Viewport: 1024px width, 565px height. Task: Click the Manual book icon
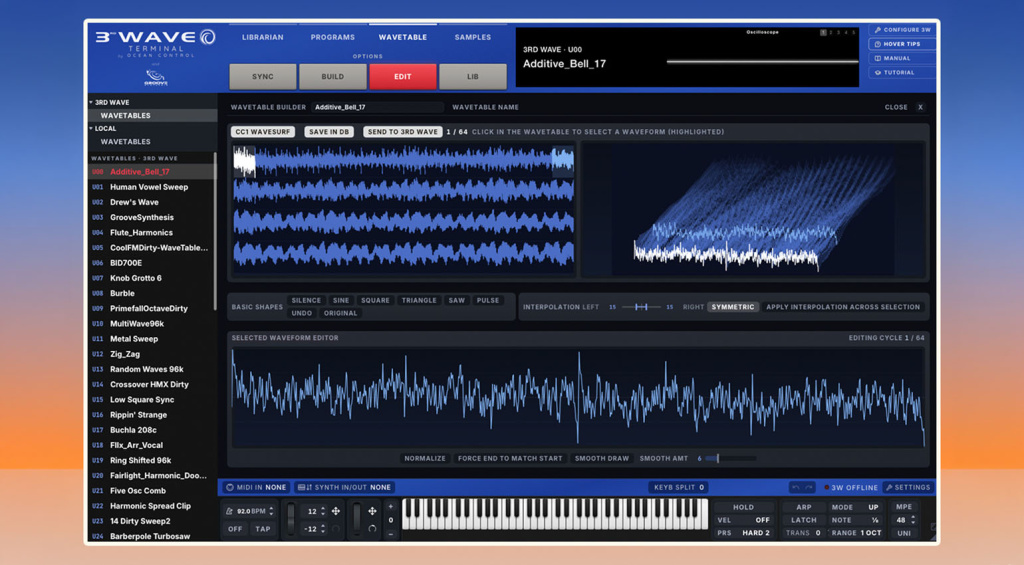pyautogui.click(x=878, y=59)
